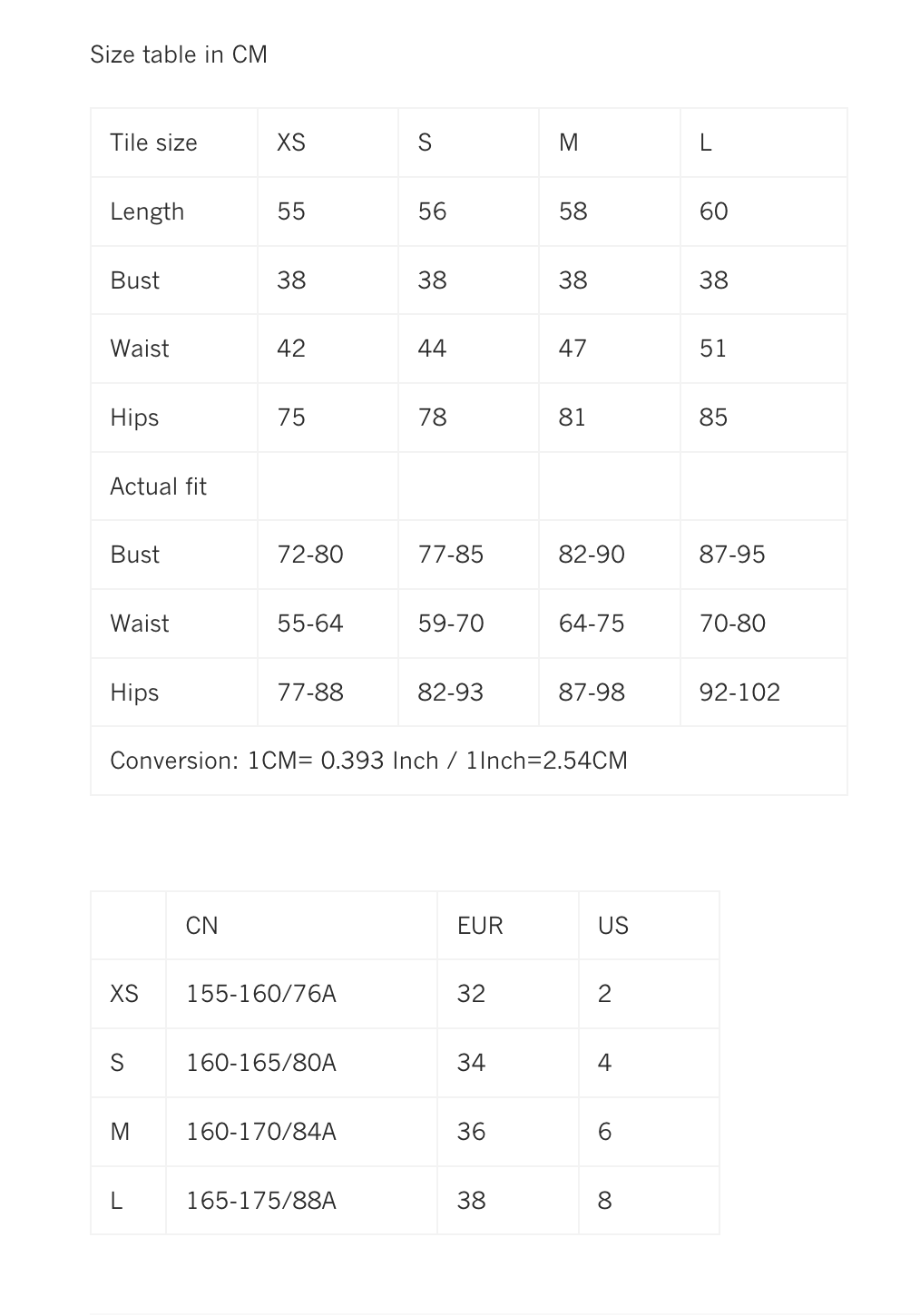Click the Waist value 47 cell
The image size is (920, 1316).
(x=573, y=349)
